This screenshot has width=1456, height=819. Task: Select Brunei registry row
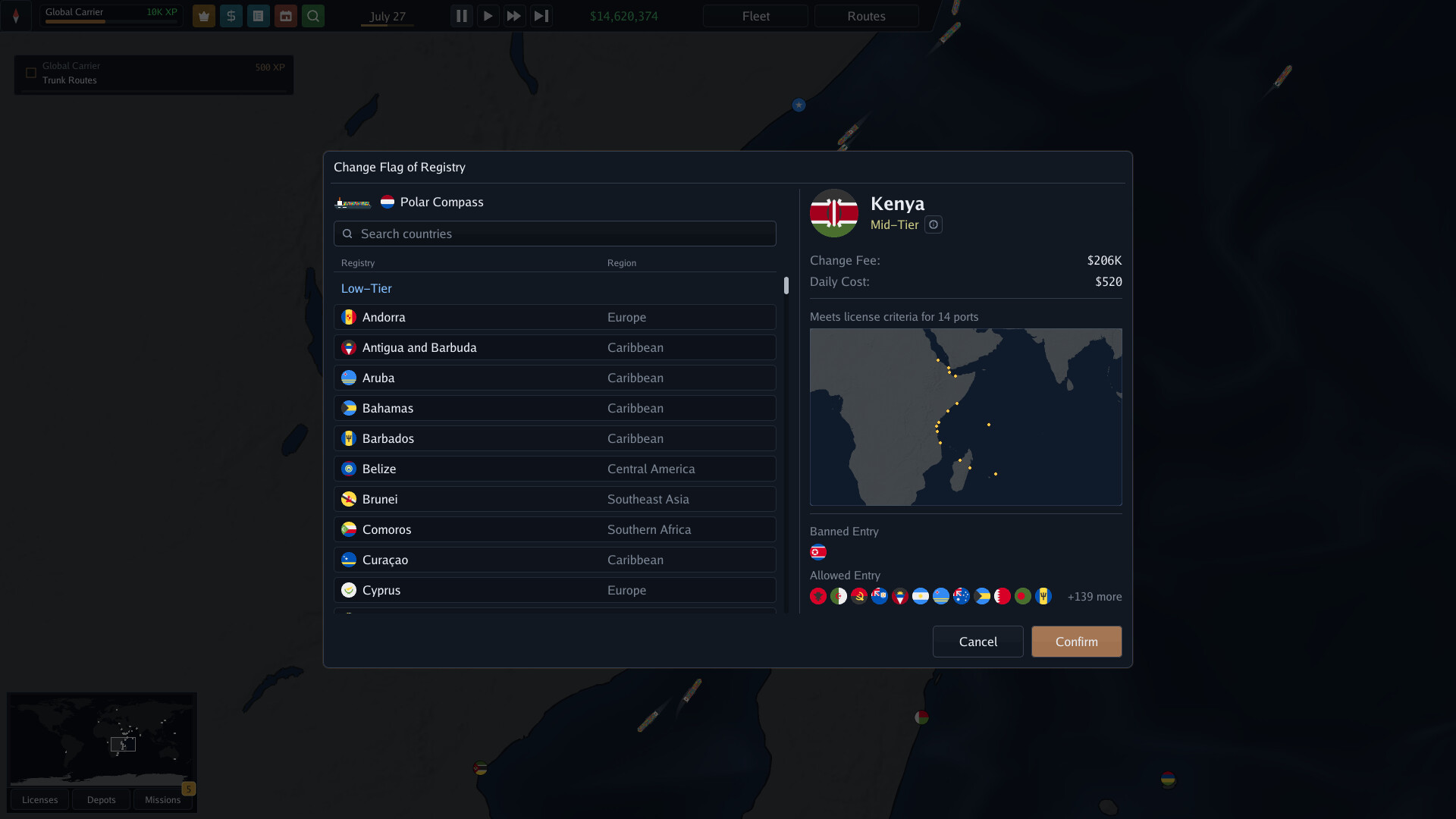tap(554, 499)
